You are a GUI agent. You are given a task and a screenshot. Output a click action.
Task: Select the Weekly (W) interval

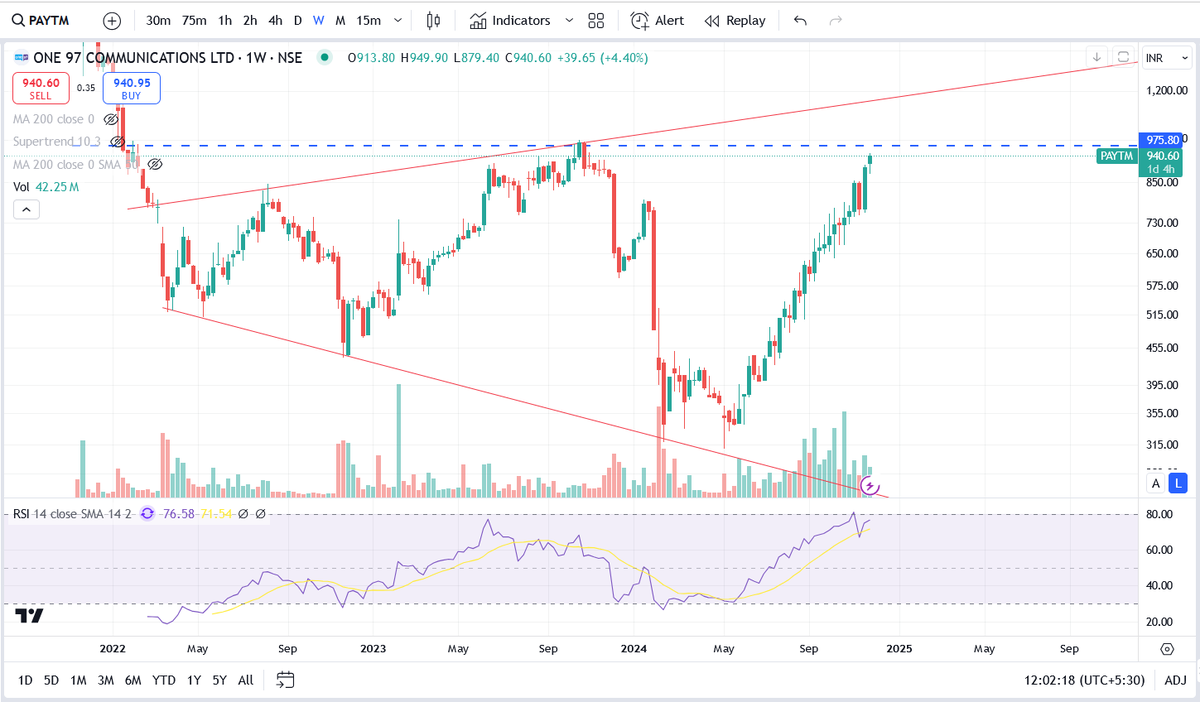click(x=318, y=20)
